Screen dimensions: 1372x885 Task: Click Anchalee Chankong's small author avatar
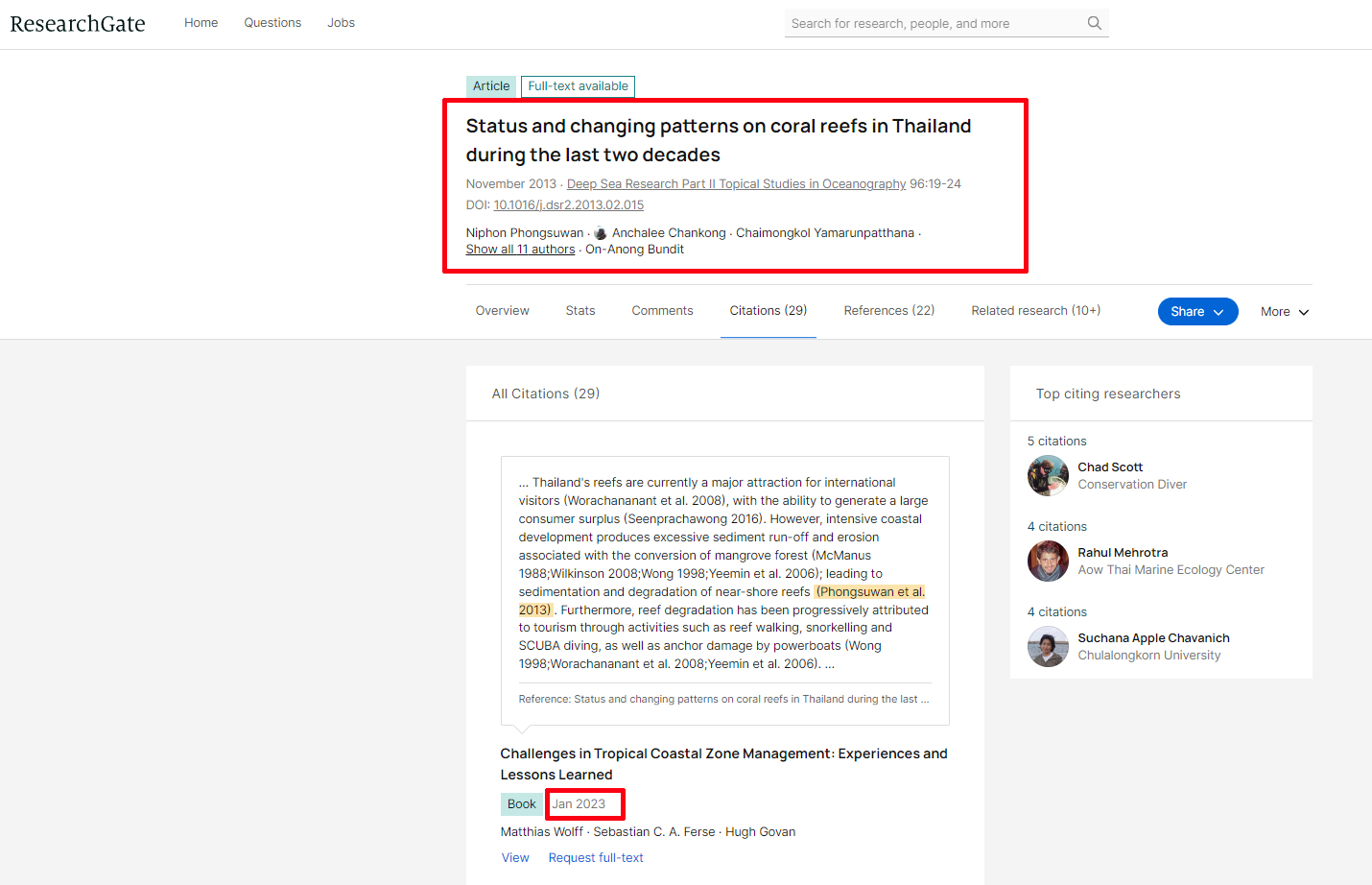[x=601, y=233]
